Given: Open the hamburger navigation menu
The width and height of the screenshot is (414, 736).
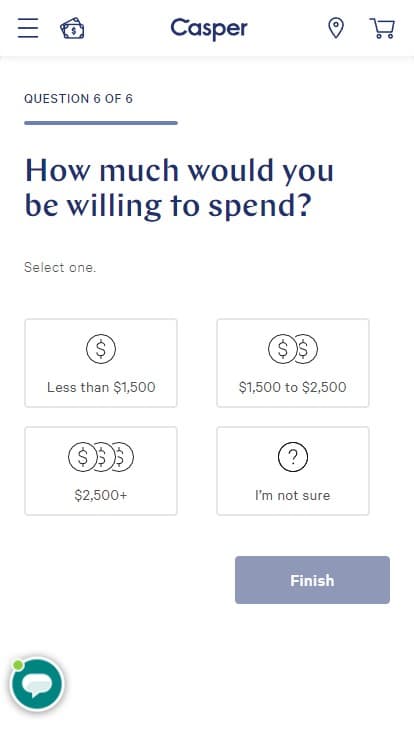Looking at the screenshot, I should (28, 28).
